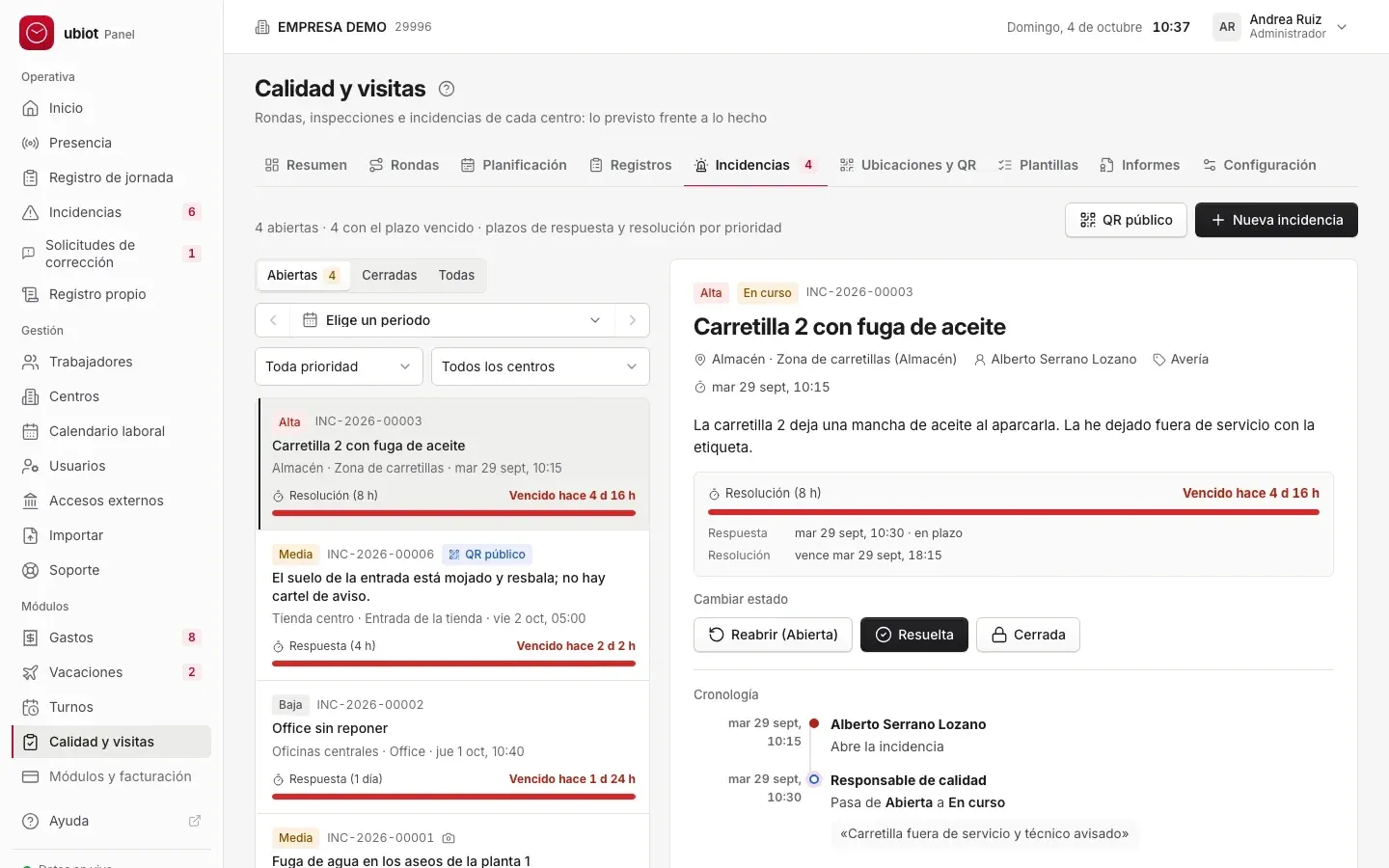Open Módulos y facturación

[111, 776]
